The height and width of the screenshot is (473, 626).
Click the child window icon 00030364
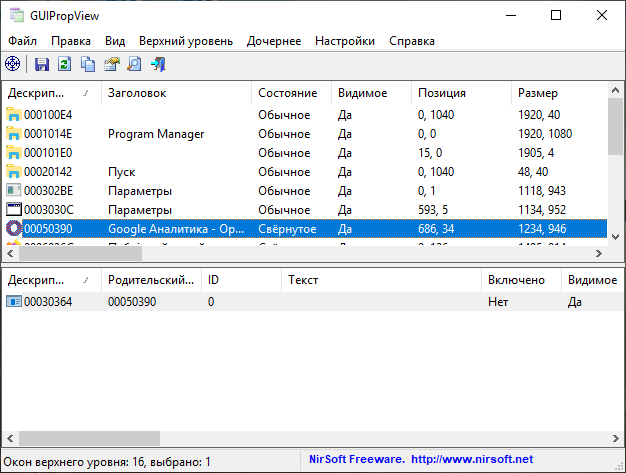coord(14,301)
